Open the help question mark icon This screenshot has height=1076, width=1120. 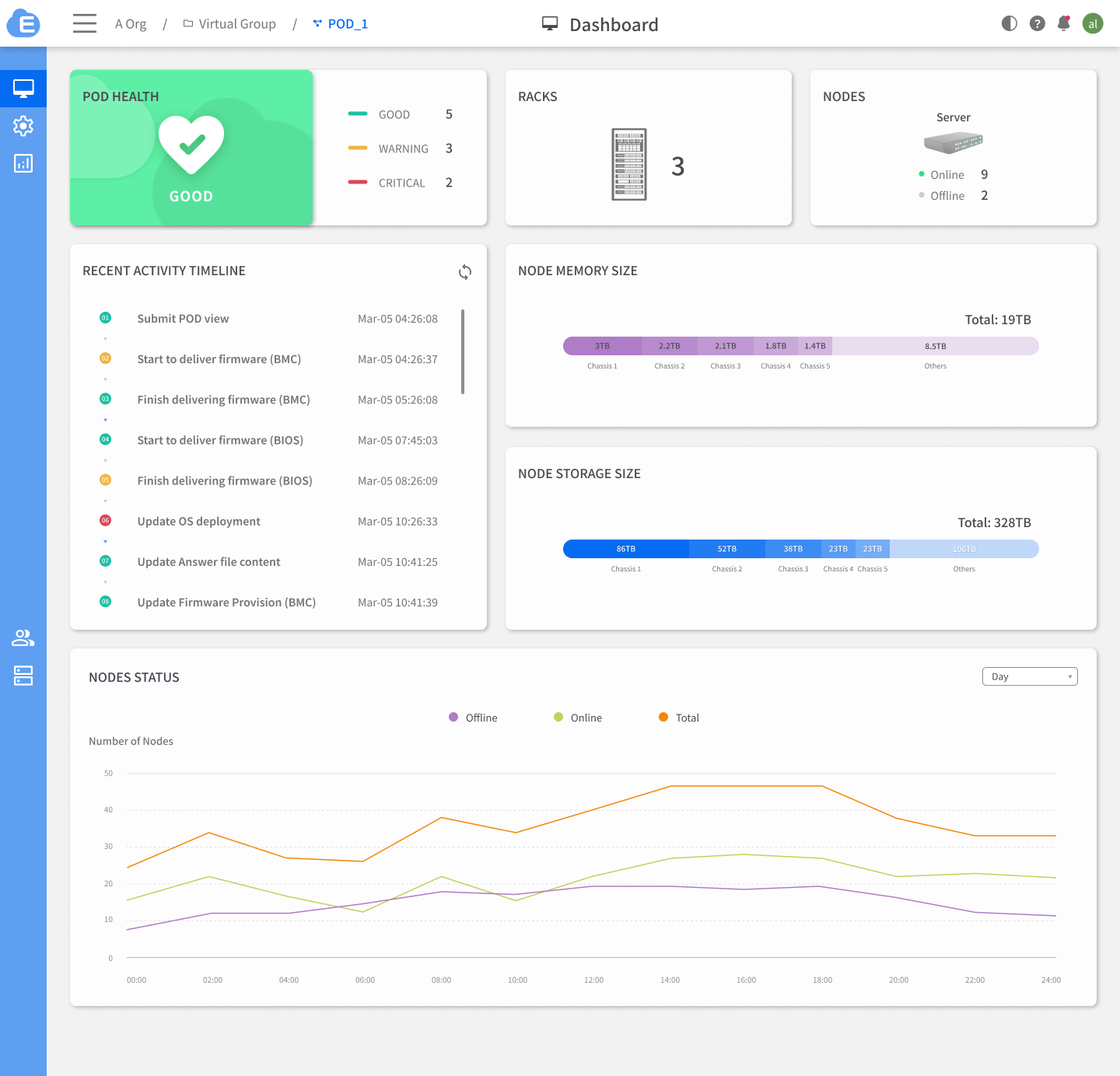1037,23
